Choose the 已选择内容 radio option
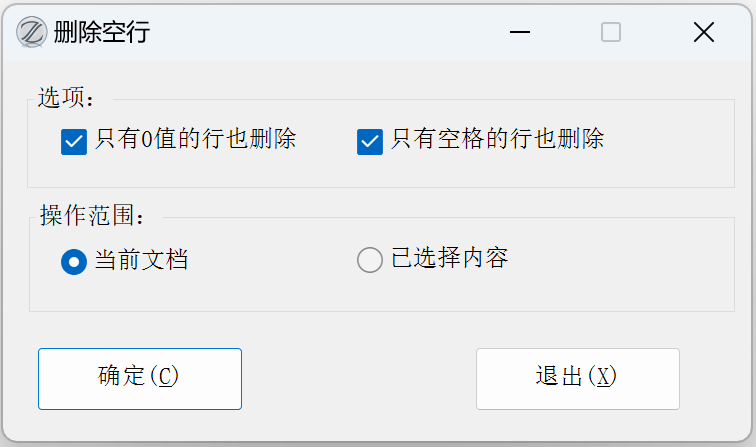The image size is (756, 447). pos(370,261)
